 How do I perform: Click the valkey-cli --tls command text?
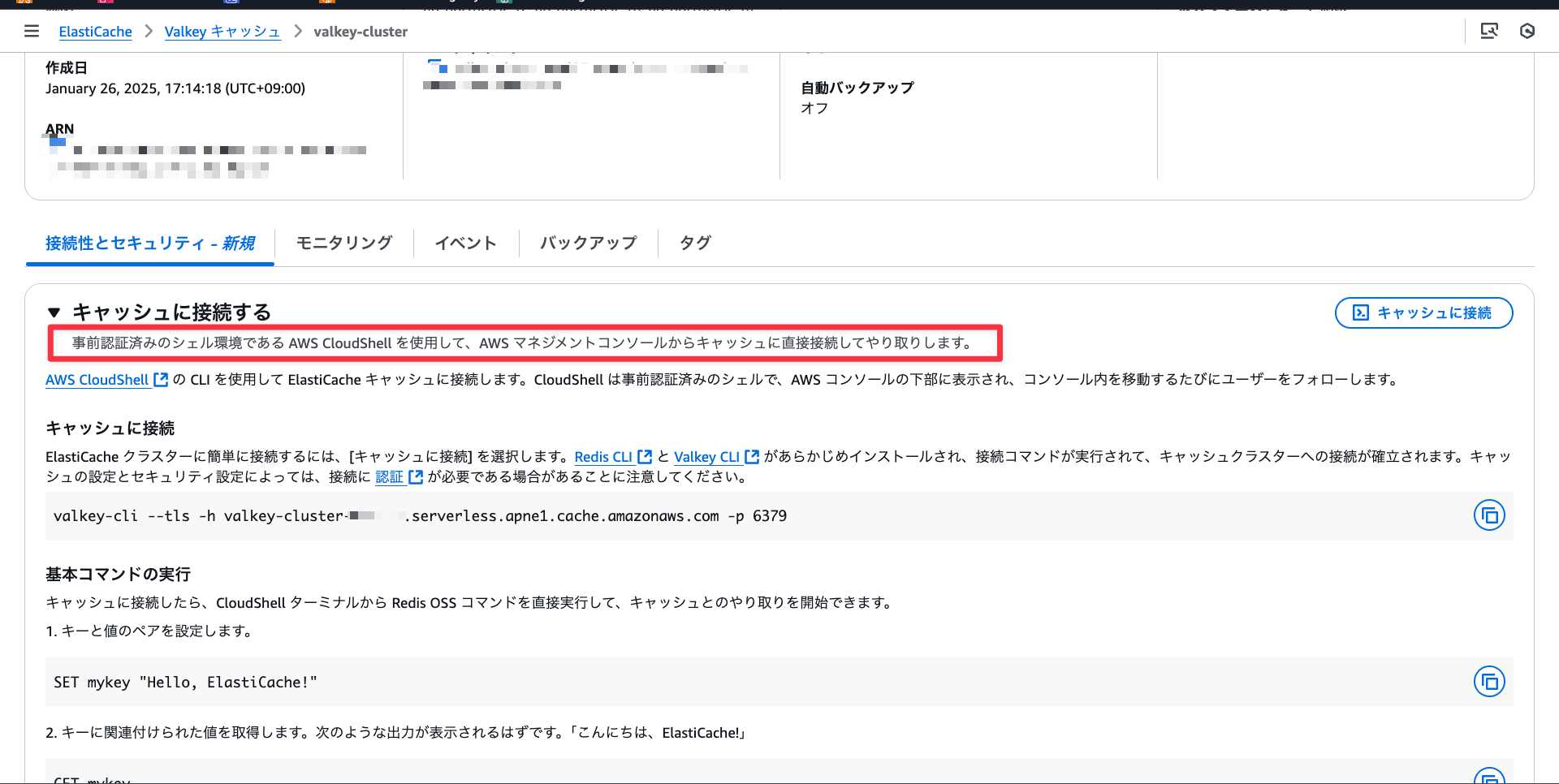click(x=420, y=516)
